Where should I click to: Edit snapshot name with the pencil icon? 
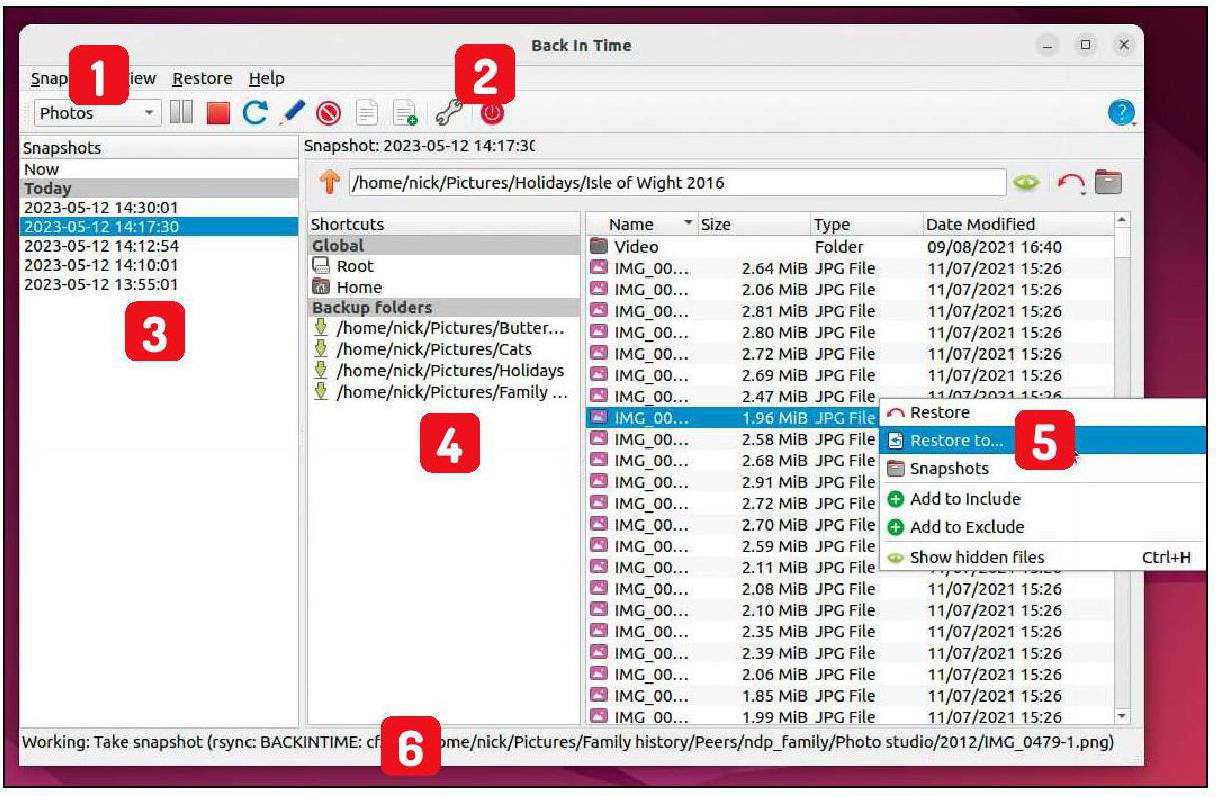point(293,114)
